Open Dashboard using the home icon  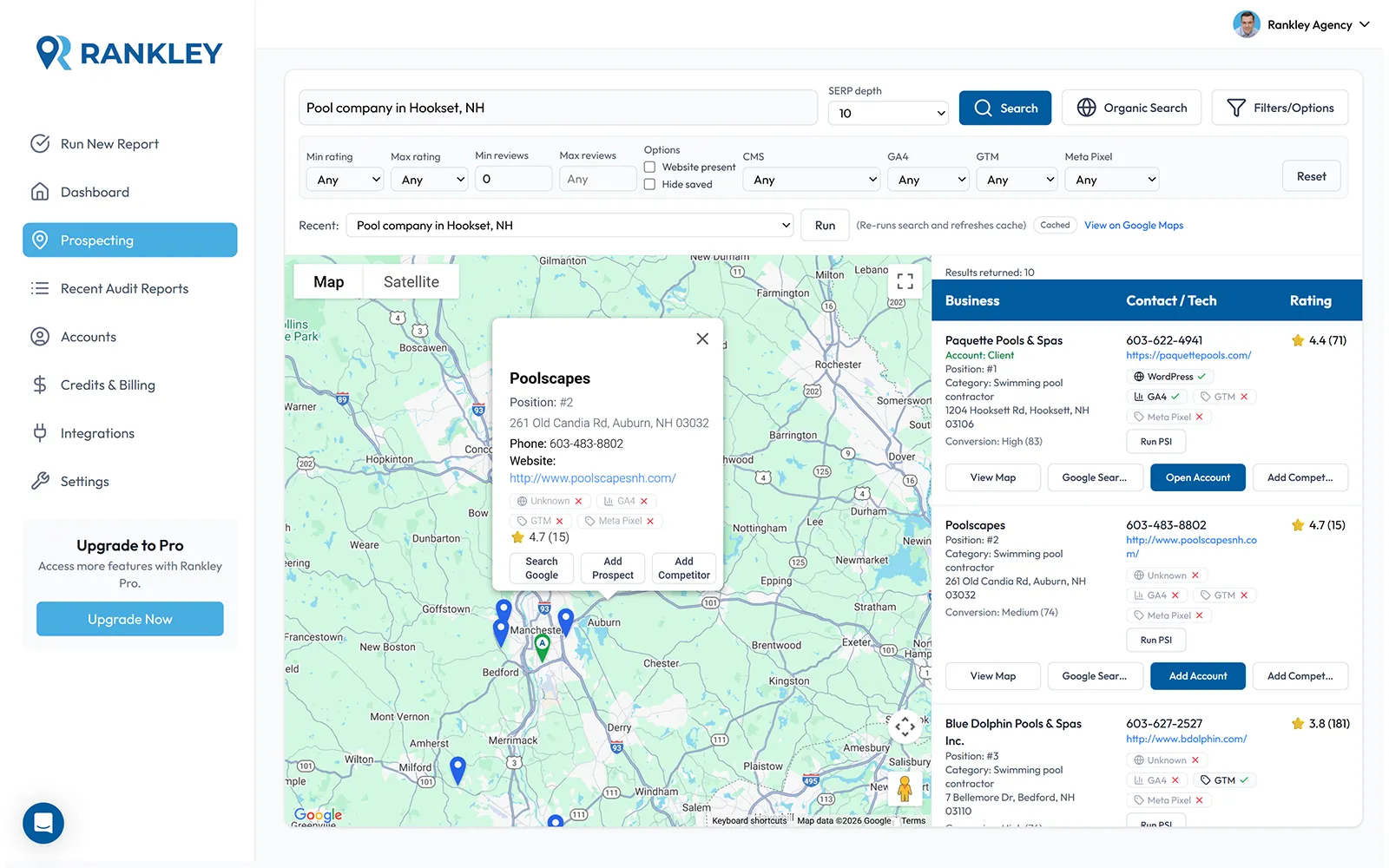40,191
